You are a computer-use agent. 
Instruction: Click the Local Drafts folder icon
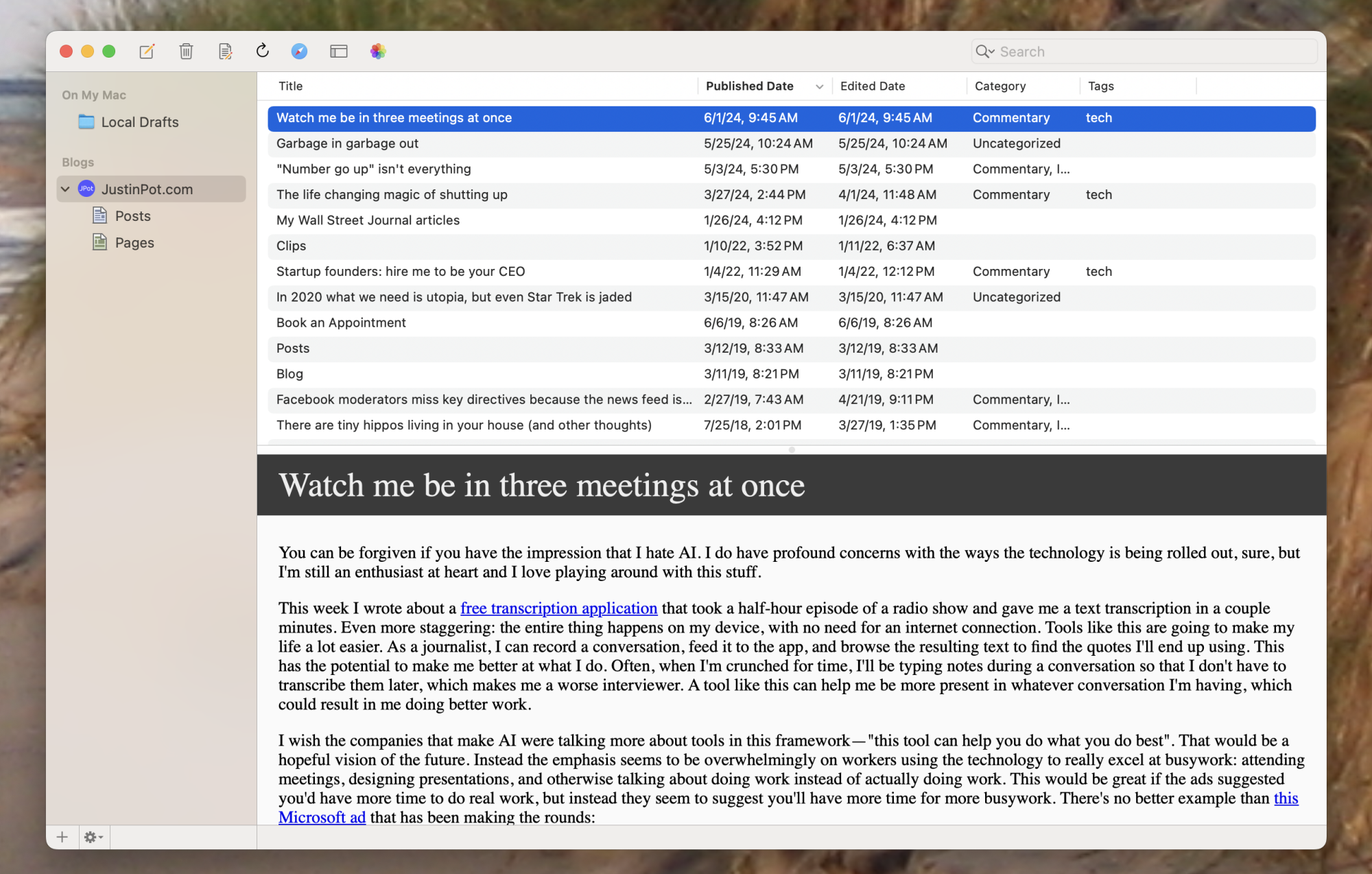pyautogui.click(x=86, y=122)
